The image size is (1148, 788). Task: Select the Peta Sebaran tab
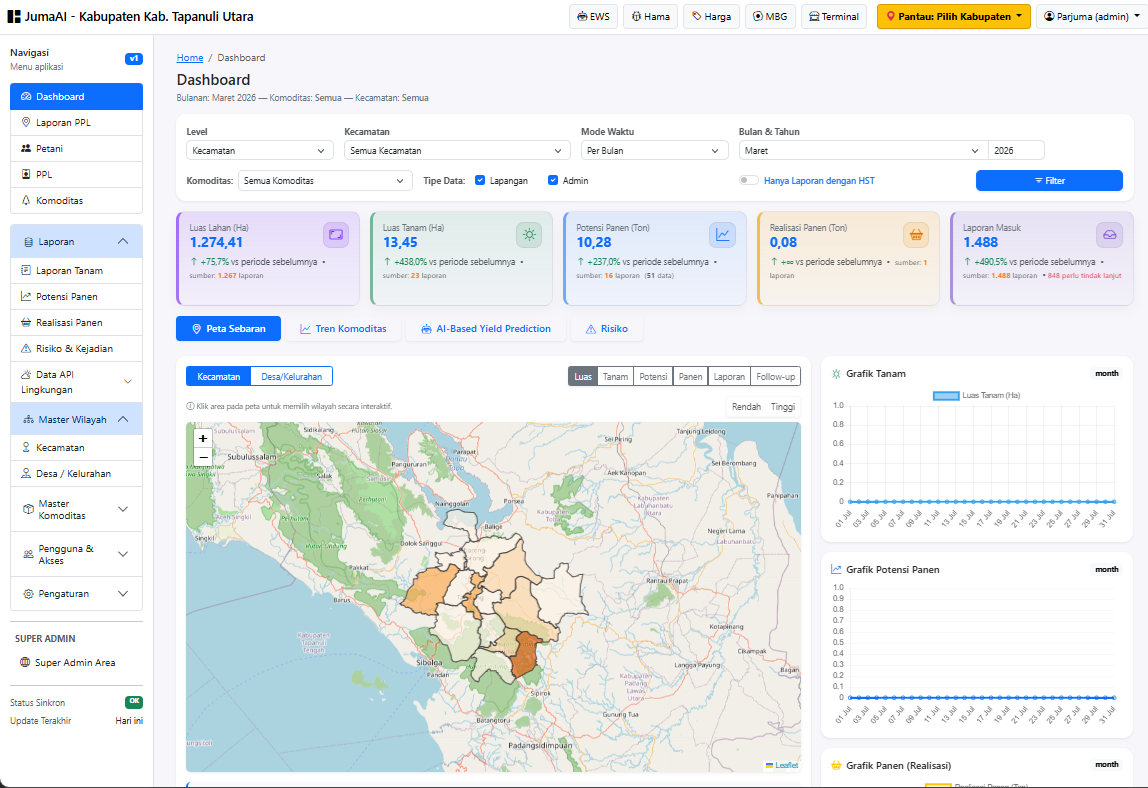(x=228, y=329)
